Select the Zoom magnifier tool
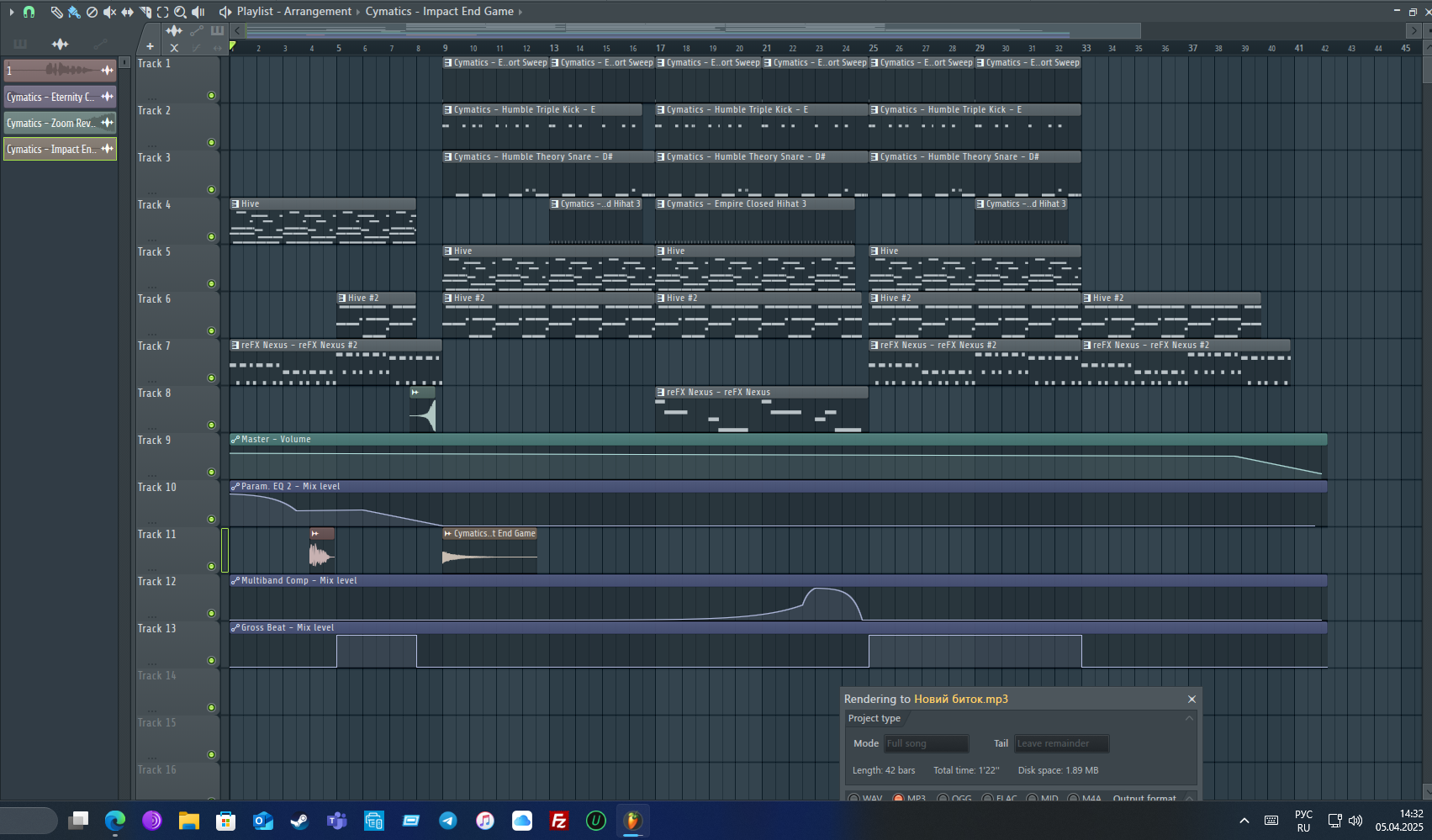 180,12
